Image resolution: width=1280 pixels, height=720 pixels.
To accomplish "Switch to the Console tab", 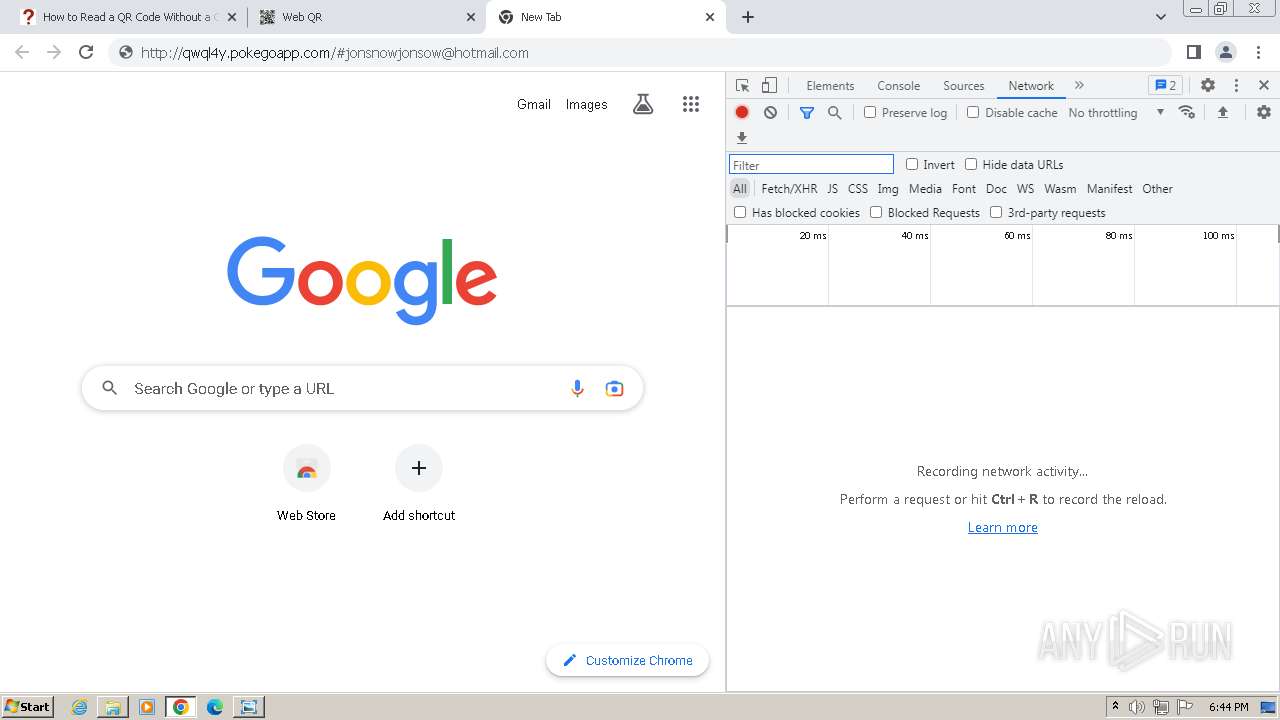I will (898, 86).
